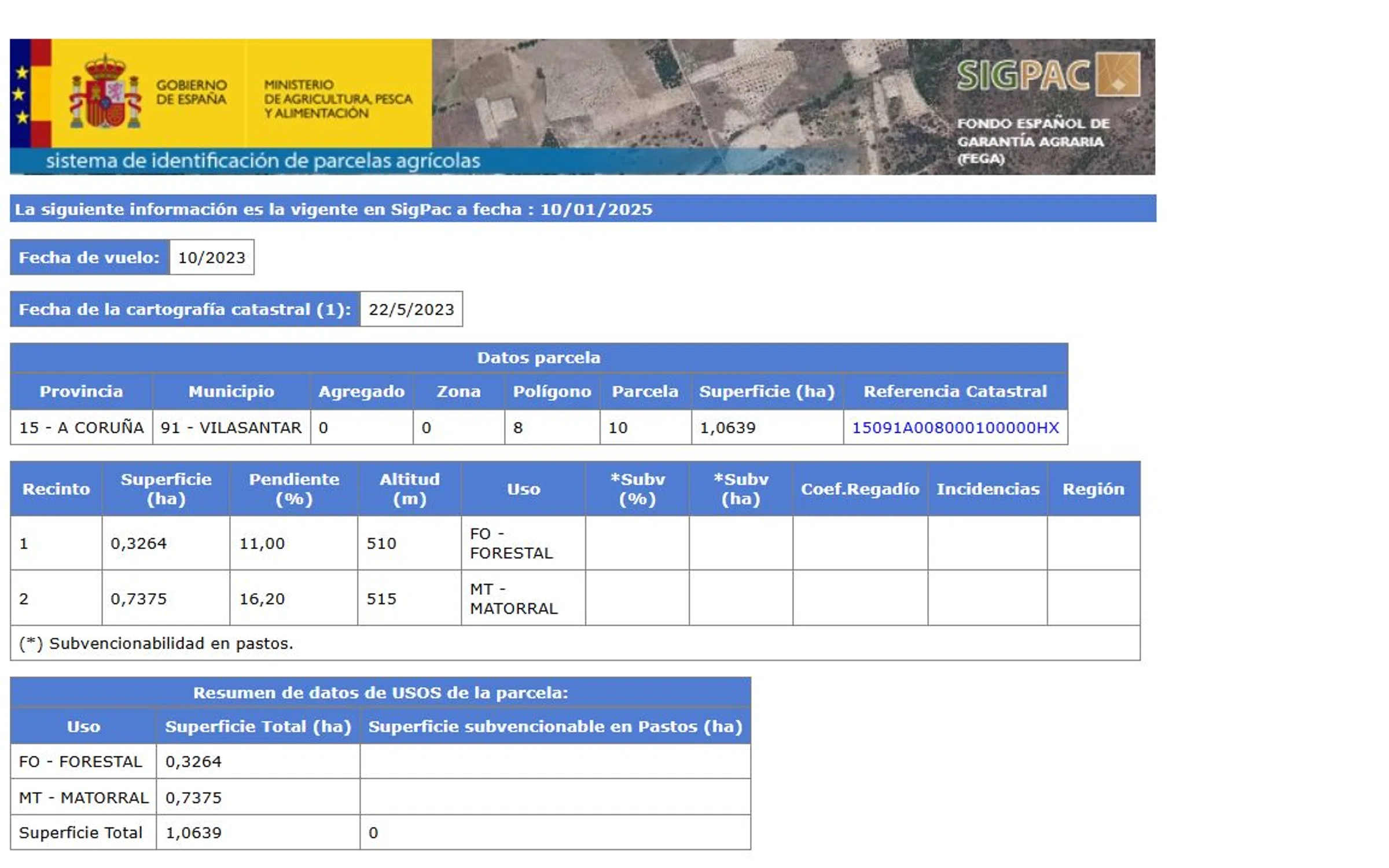Viewport: 1389px width, 868px height.
Task: Open the catastral reference link 15091A008000100000HX
Action: (x=955, y=428)
